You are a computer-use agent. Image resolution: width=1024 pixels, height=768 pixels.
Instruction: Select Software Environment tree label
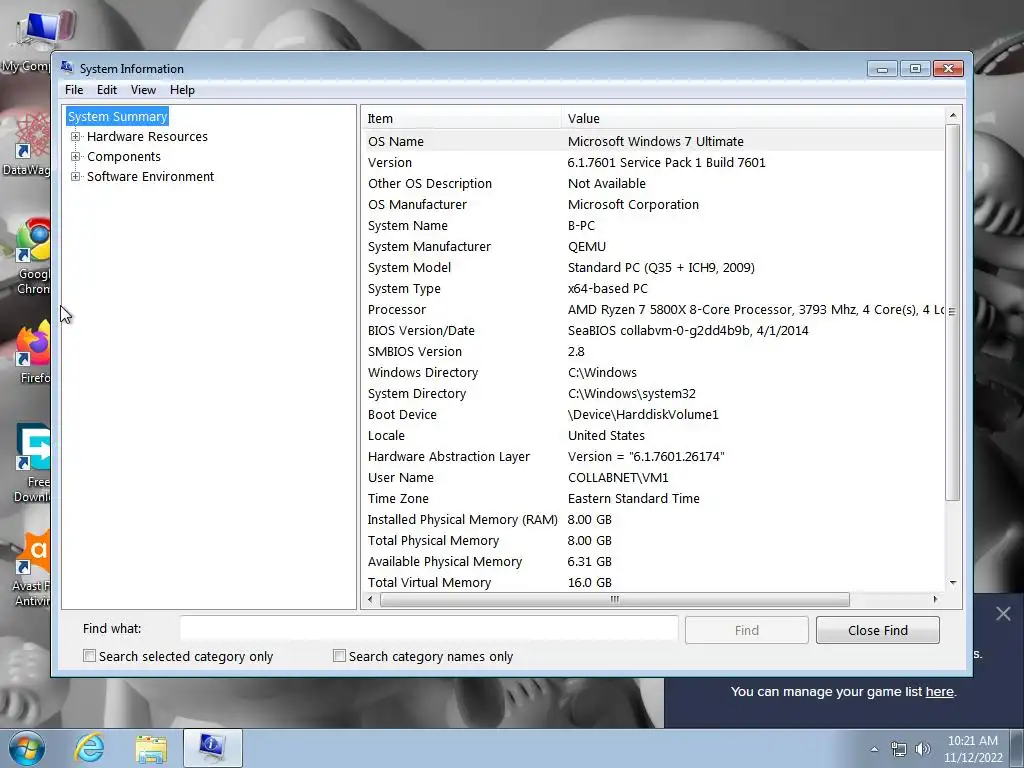150,176
